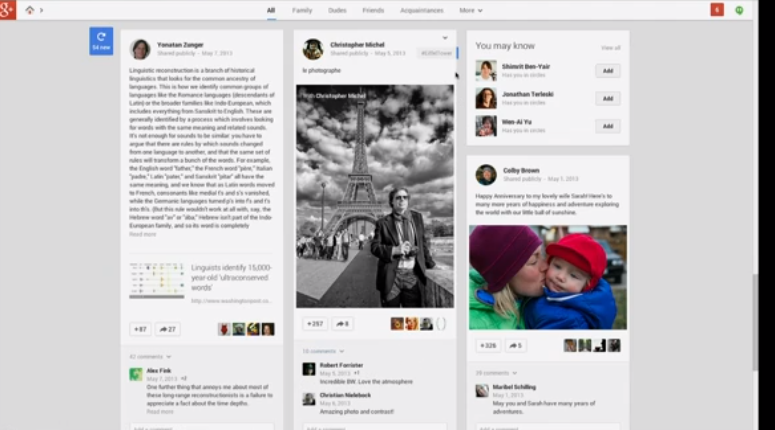Open the Washington Post article thumbnail
The width and height of the screenshot is (775, 430).
(x=157, y=280)
